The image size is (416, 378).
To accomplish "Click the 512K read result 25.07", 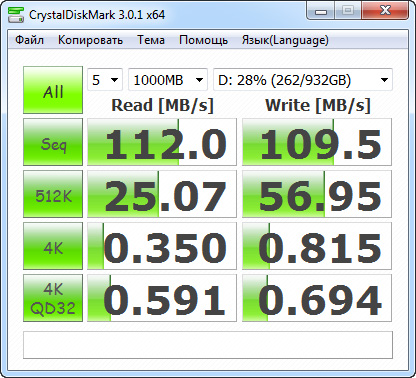I will coord(162,194).
